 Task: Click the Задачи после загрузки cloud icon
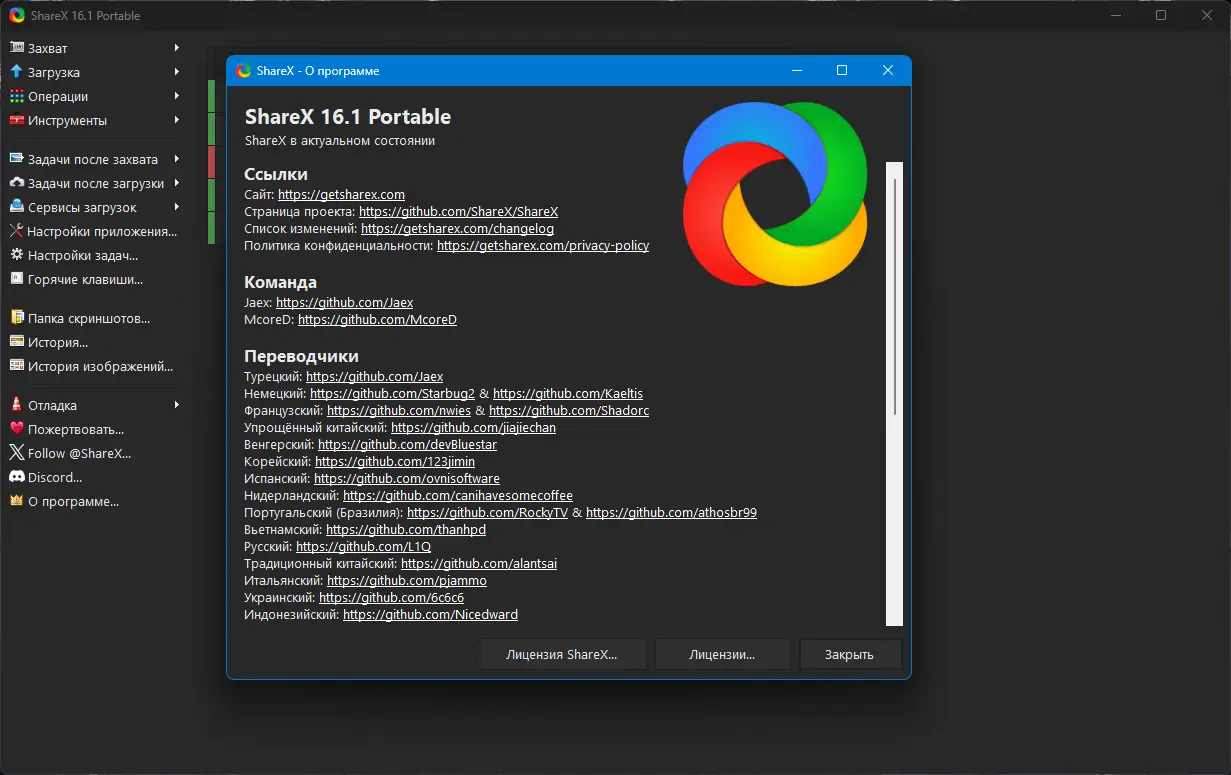[x=16, y=183]
